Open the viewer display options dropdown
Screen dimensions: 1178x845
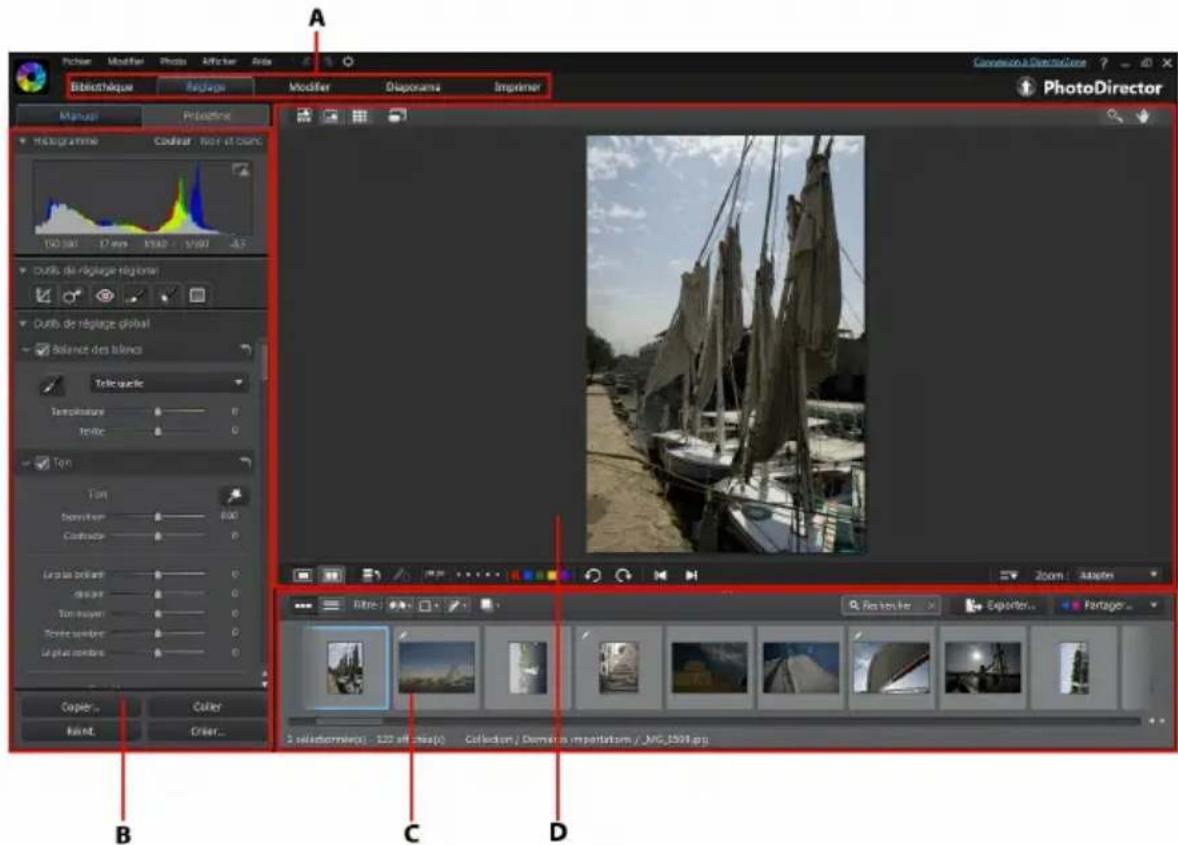[x=1008, y=575]
